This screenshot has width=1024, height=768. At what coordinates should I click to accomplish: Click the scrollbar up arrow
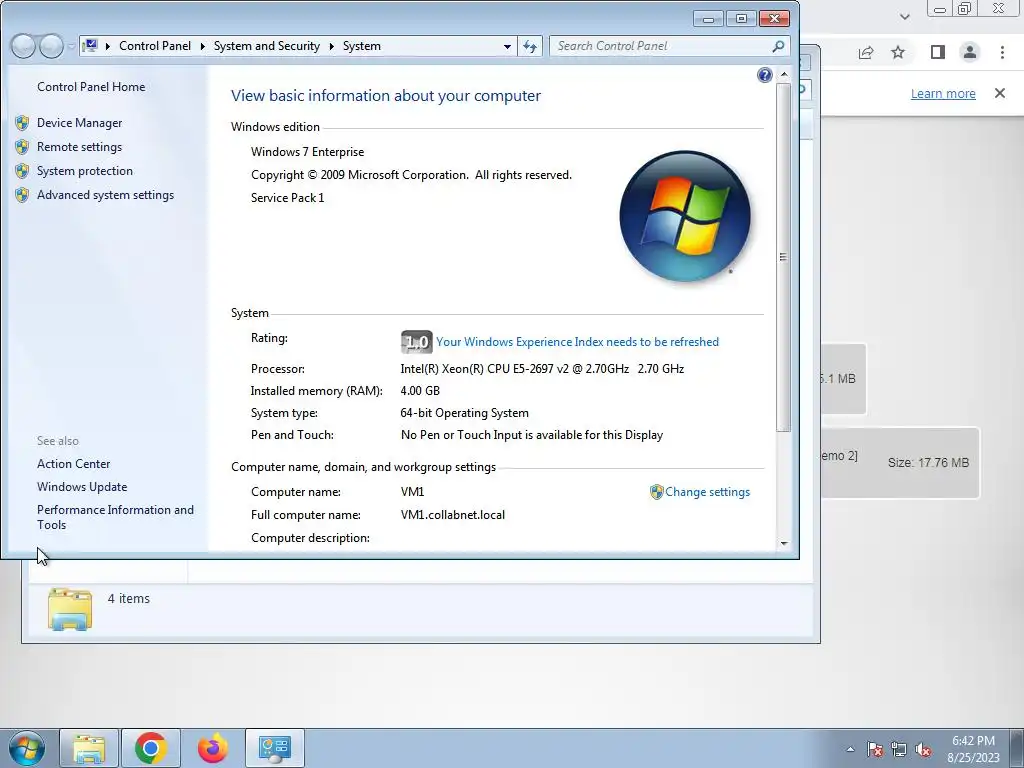(x=784, y=74)
